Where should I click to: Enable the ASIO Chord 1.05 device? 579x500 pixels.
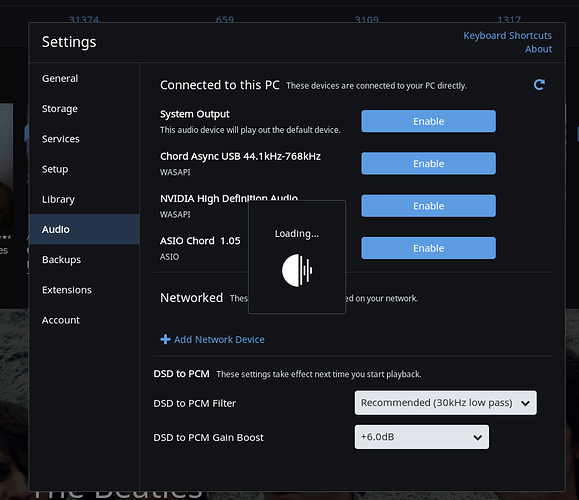[x=428, y=248]
